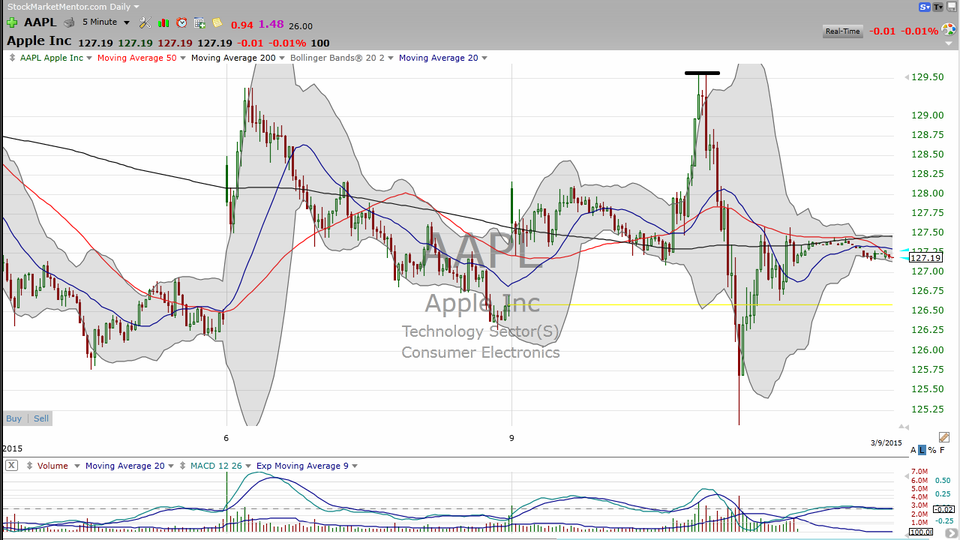Viewport: 960px width, 540px height.
Task: Select the F scale mode
Action: tap(942, 450)
